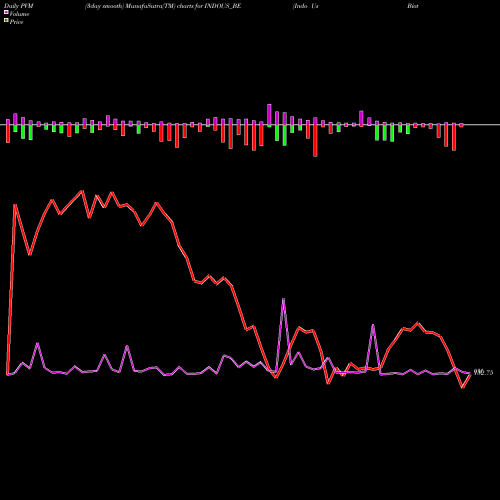This screenshot has width=500, height=500.
Task: Click the Indo Us company name text
Action: 306,6
